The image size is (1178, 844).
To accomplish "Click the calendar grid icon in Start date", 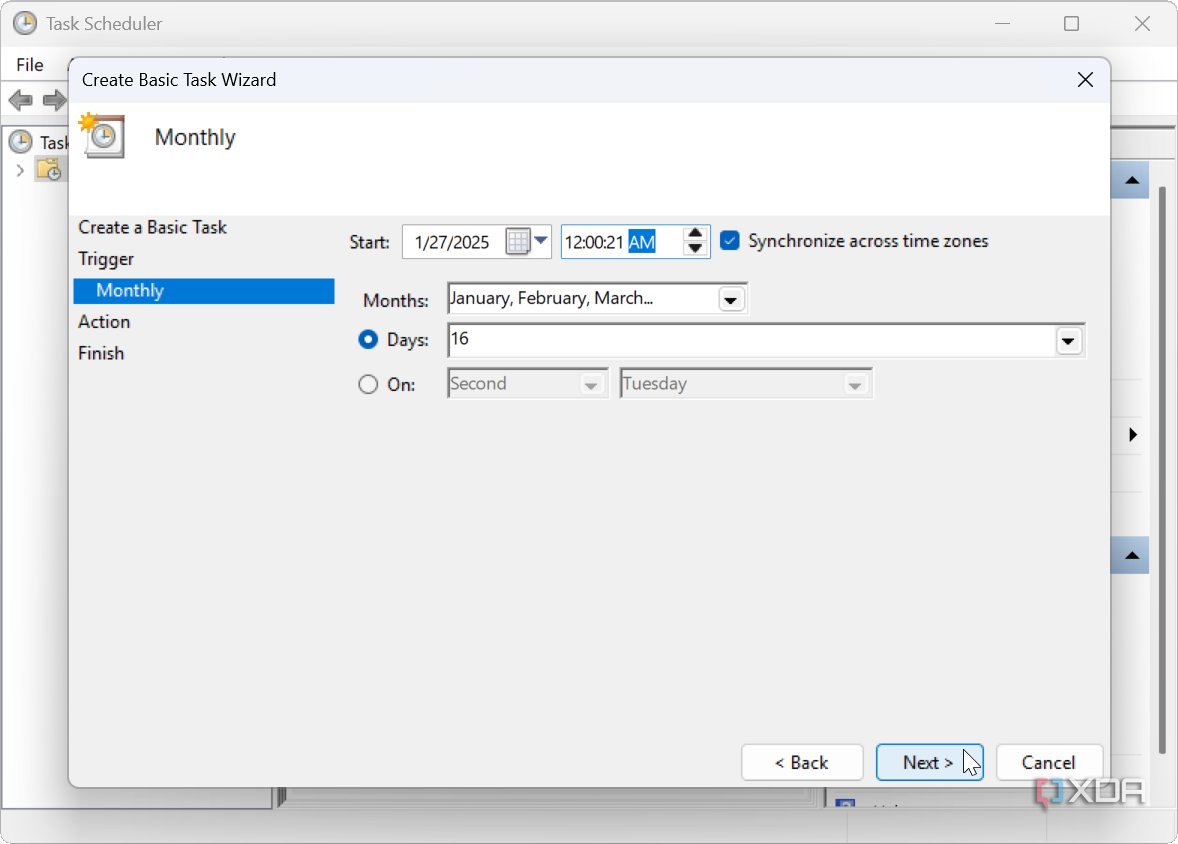I will [x=518, y=241].
